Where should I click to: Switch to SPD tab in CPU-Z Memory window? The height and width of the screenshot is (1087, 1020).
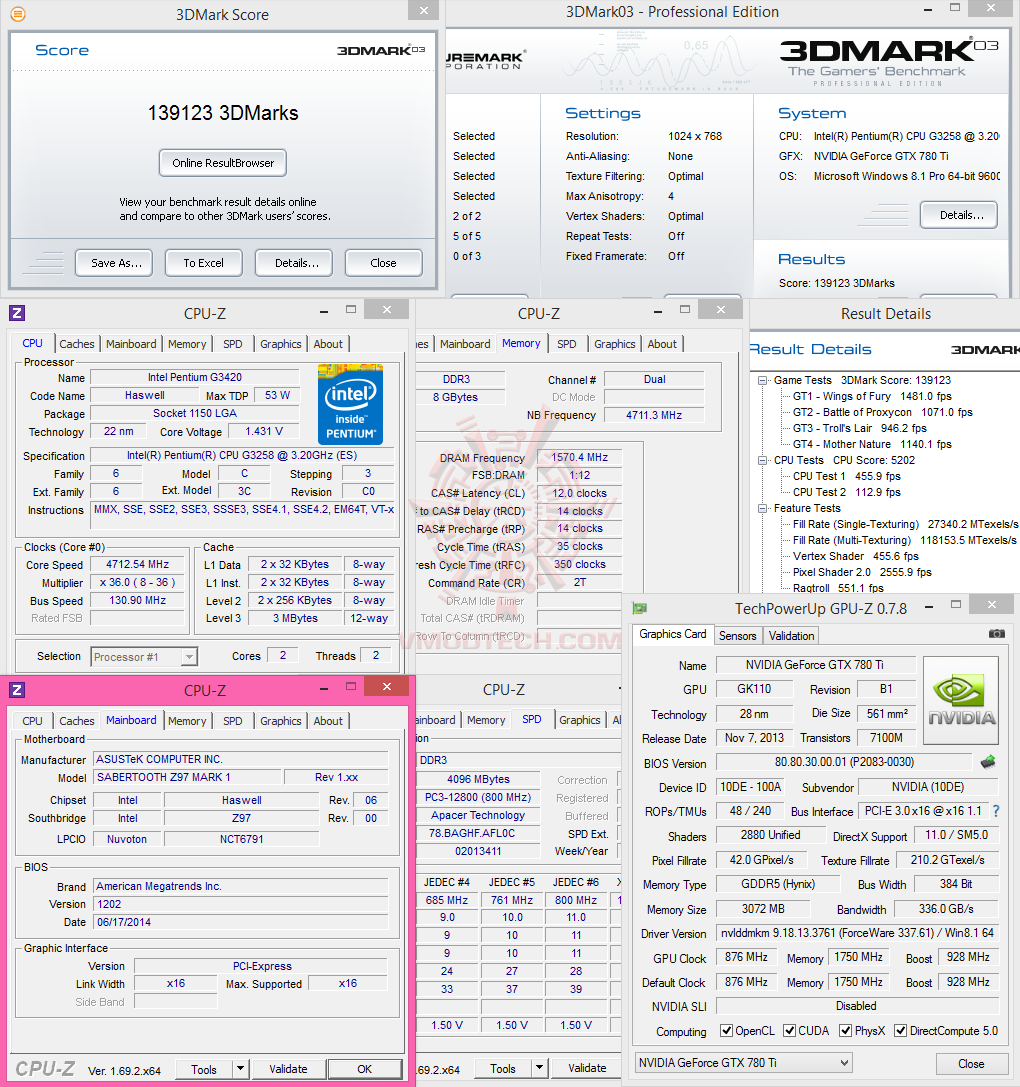point(567,344)
